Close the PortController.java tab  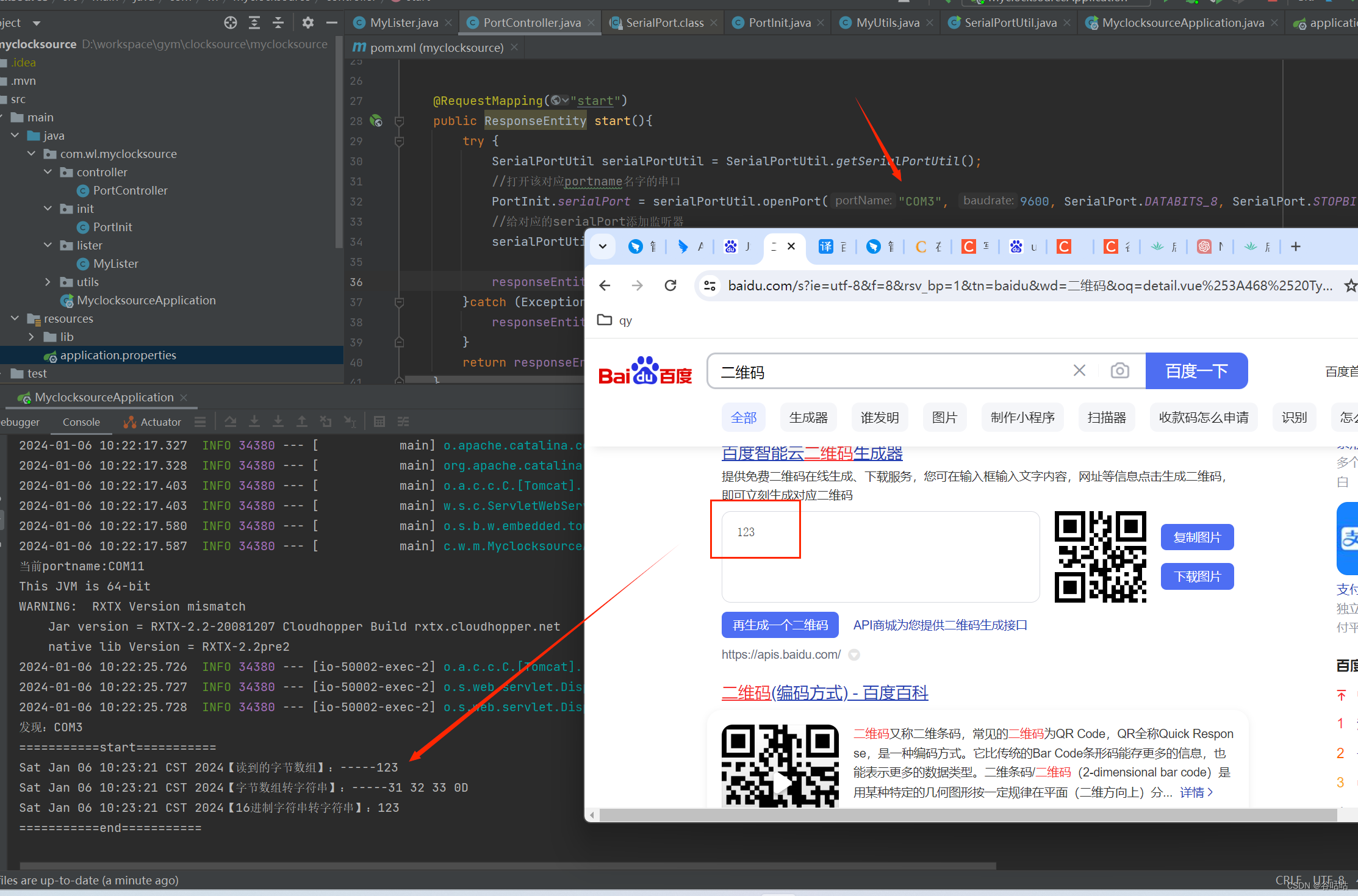(591, 23)
